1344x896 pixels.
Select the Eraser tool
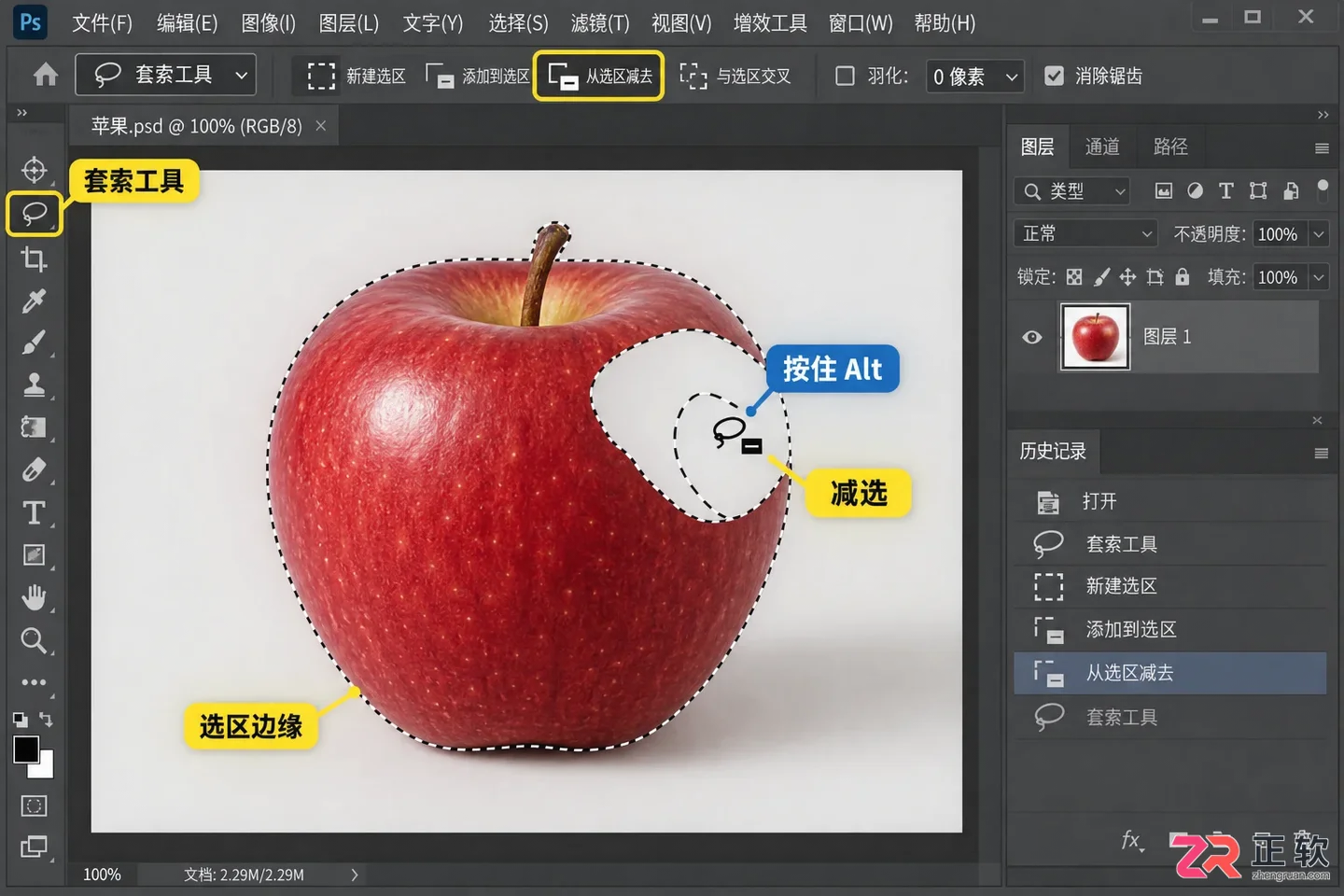(35, 469)
